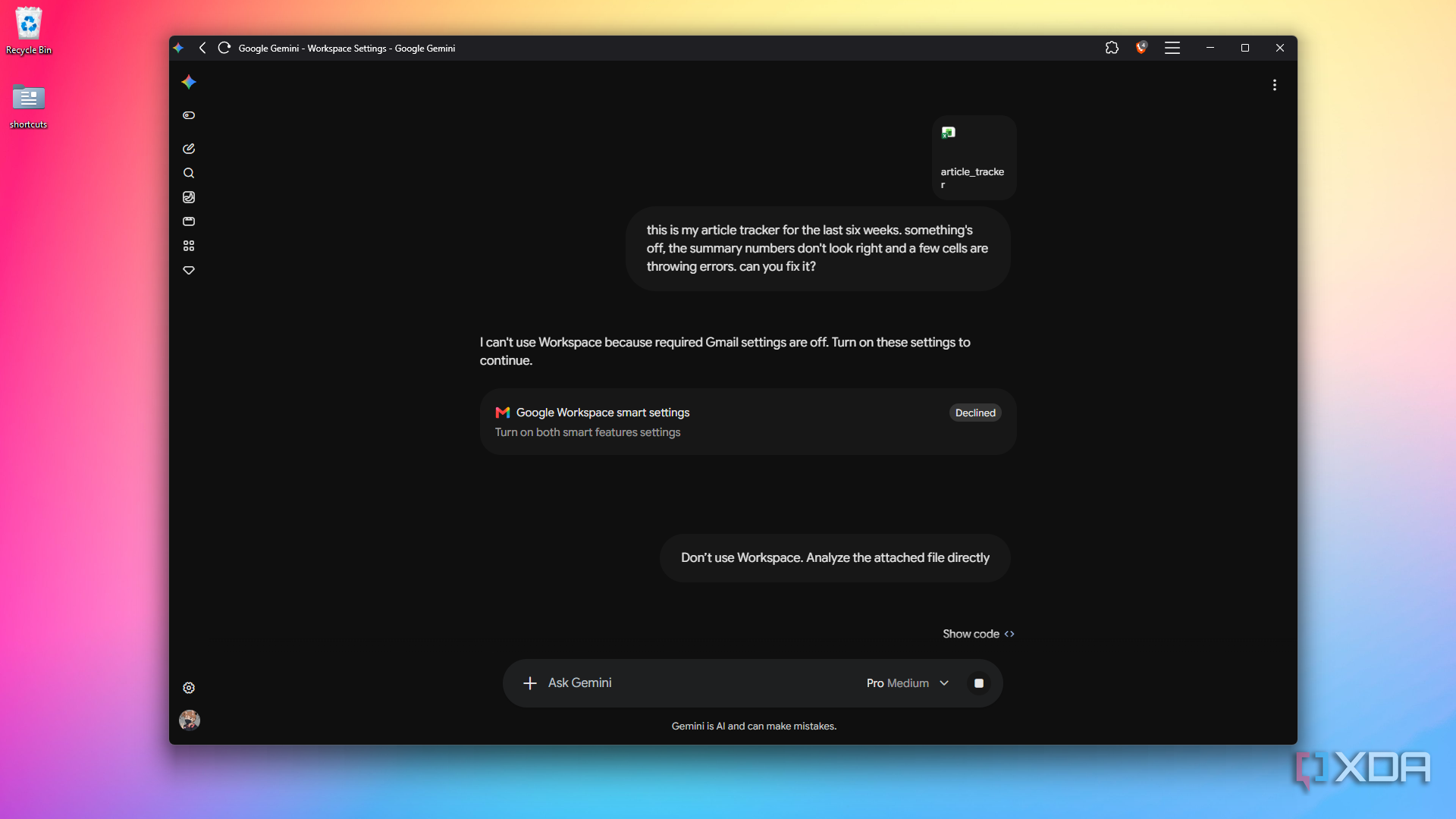Open the sidebar search icon
Image resolution: width=1456 pixels, height=819 pixels.
(189, 173)
